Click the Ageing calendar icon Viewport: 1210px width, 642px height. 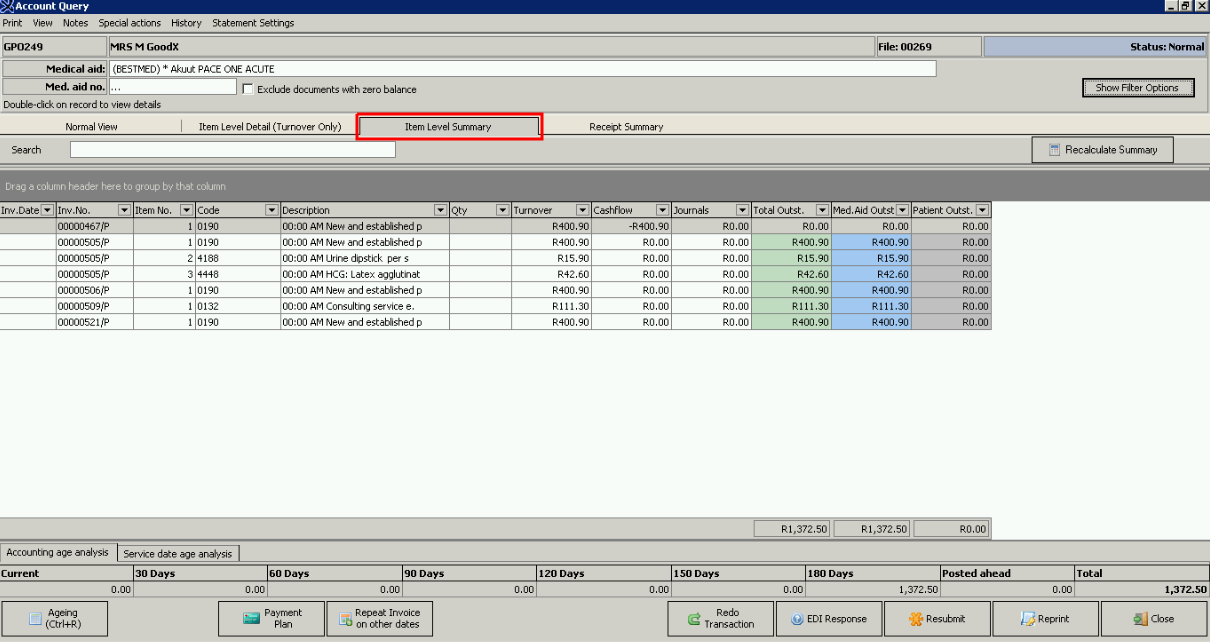36,619
